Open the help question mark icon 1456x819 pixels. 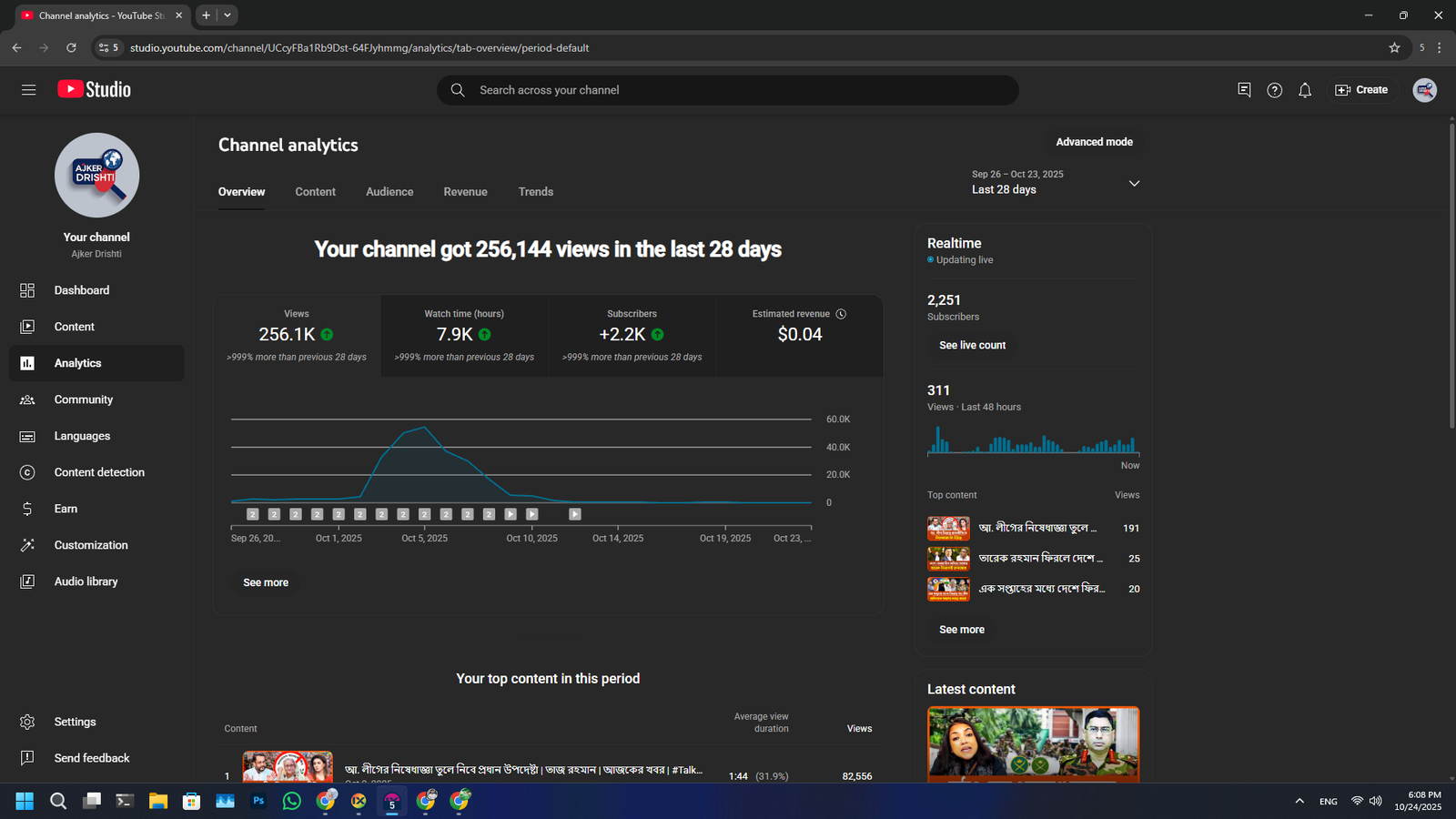1274,90
